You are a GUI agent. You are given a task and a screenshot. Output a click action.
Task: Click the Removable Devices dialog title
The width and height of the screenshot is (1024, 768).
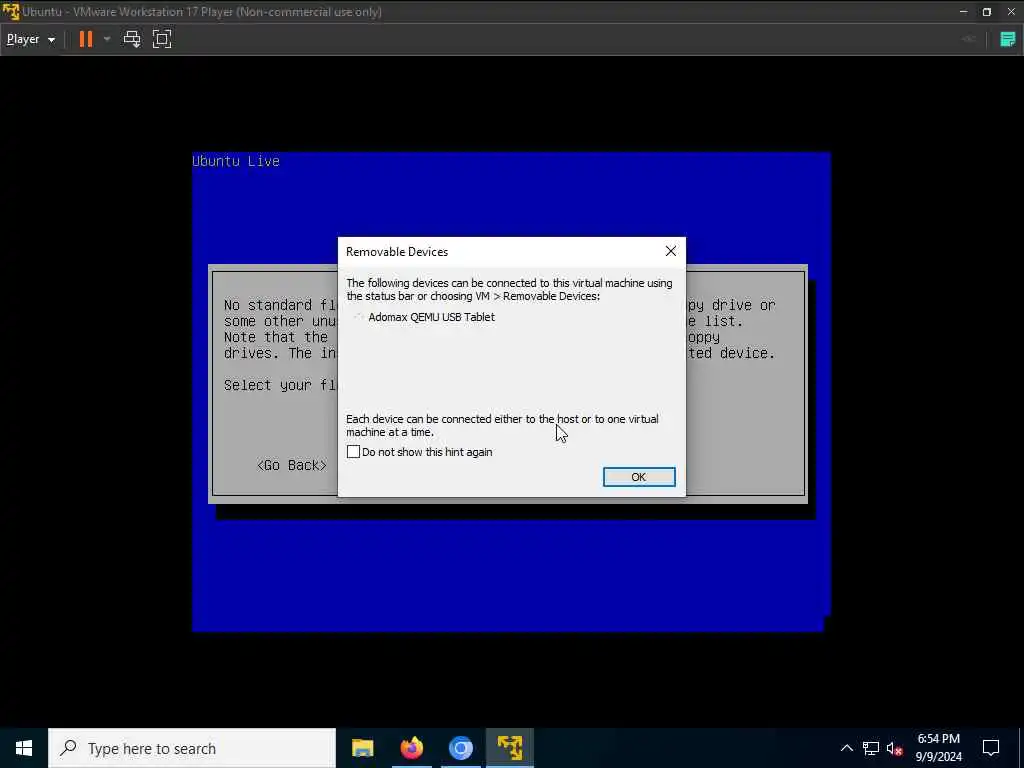tap(397, 252)
